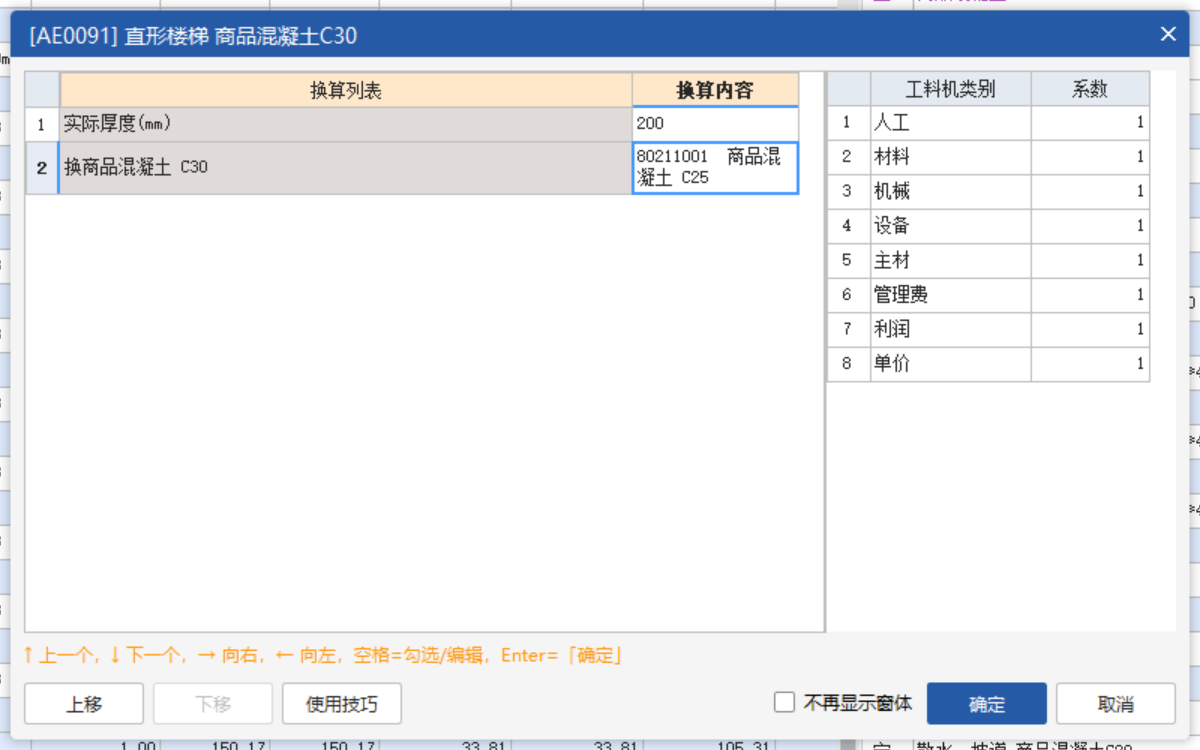Edit the coefficient for 单价
Image resolution: width=1200 pixels, height=750 pixels.
[x=1090, y=364]
